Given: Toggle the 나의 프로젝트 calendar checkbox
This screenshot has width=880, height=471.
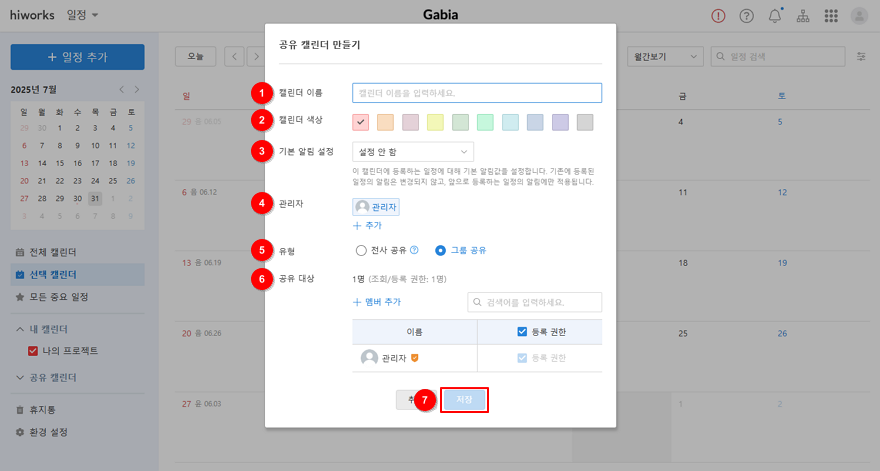Looking at the screenshot, I should (x=34, y=351).
